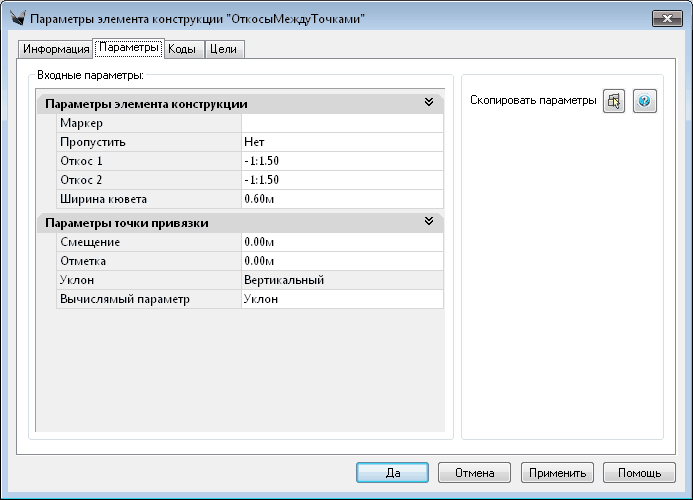This screenshot has width=693, height=500.
Task: Collapse the Параметры элемента конструкции section
Action: click(429, 103)
